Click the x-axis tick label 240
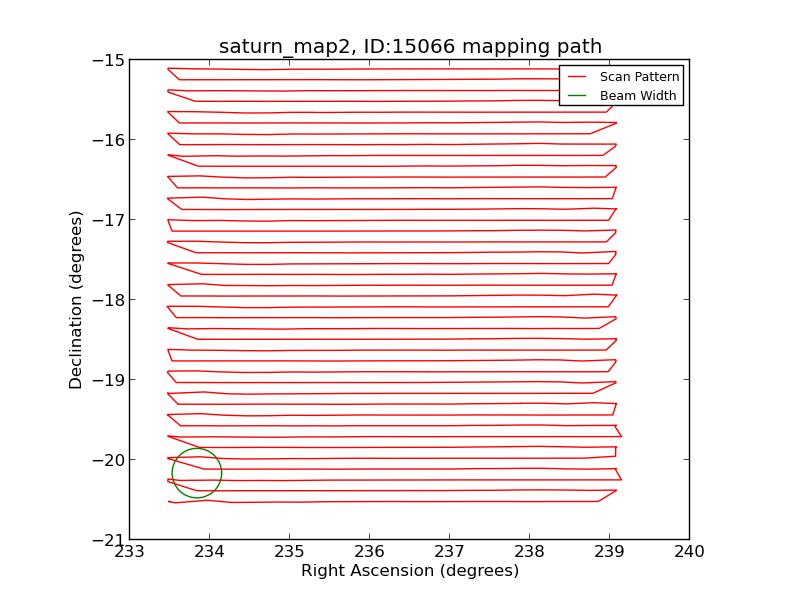 coord(689,552)
